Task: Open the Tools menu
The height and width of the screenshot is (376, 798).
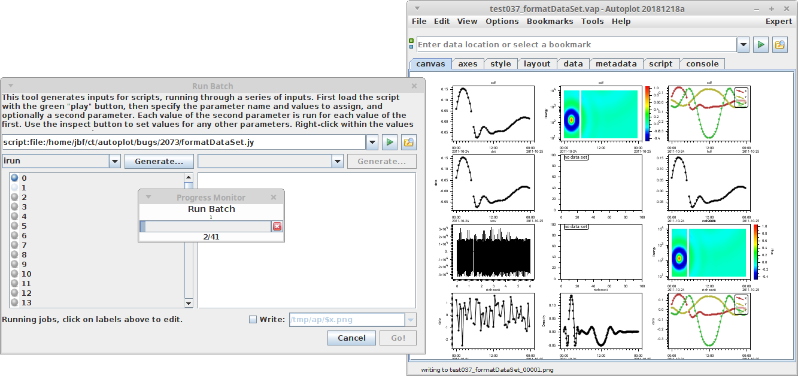Action: tap(592, 21)
